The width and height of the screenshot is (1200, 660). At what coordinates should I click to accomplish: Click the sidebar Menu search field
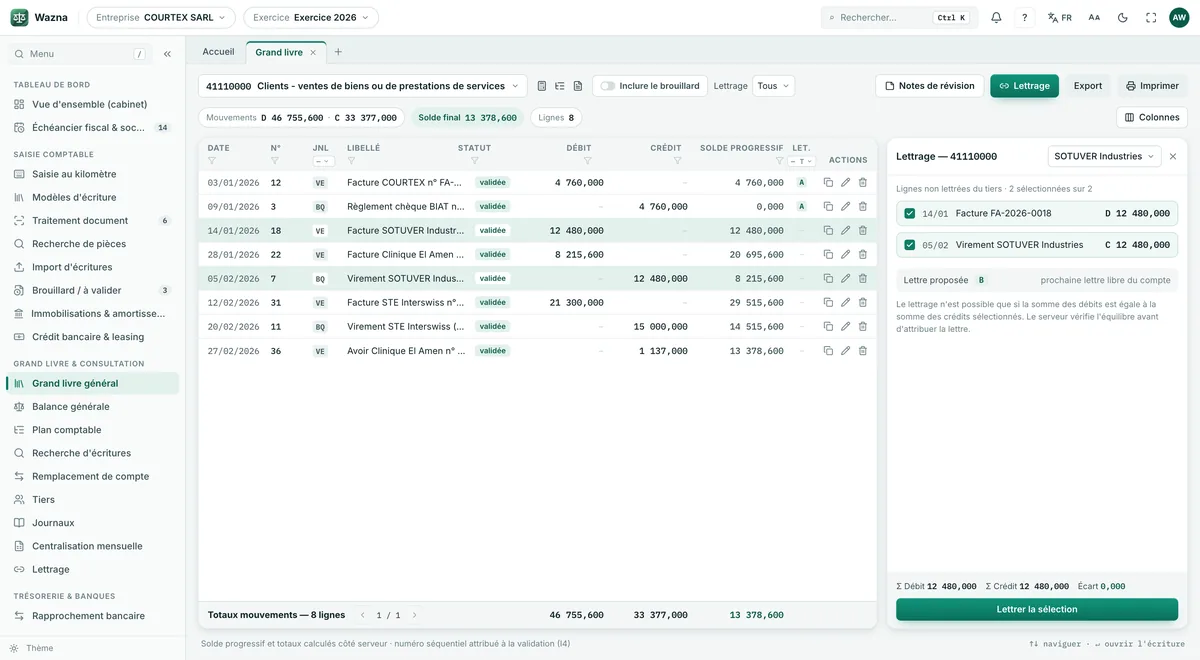[x=80, y=54]
